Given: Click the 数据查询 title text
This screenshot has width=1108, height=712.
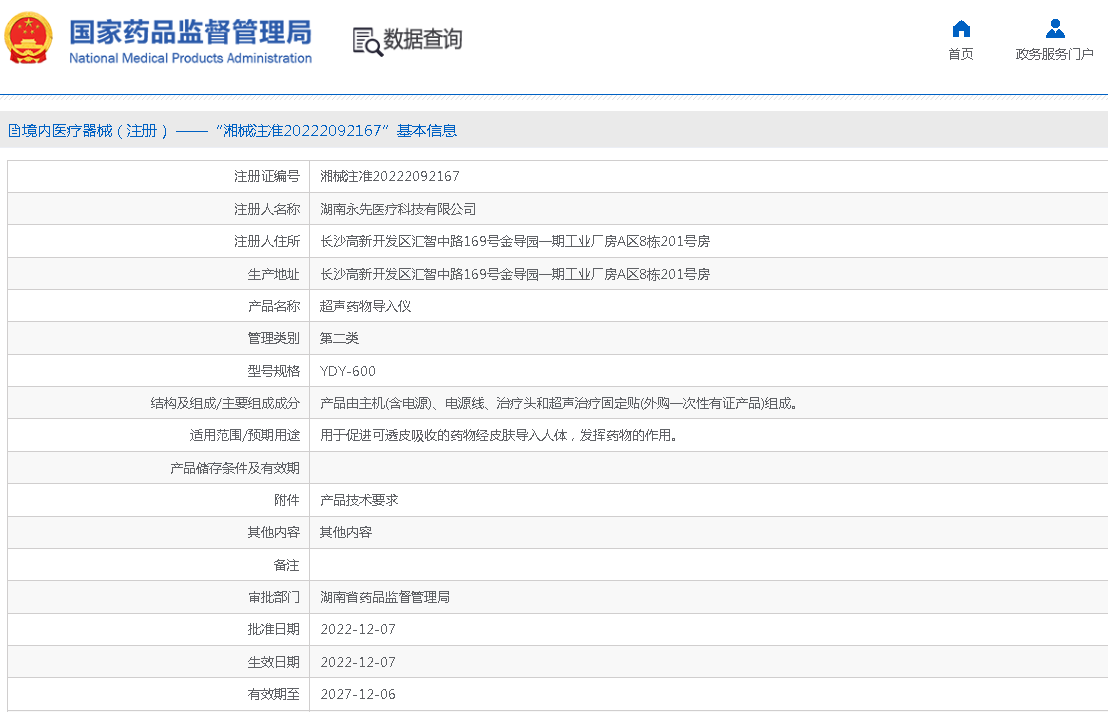Looking at the screenshot, I should pos(423,40).
